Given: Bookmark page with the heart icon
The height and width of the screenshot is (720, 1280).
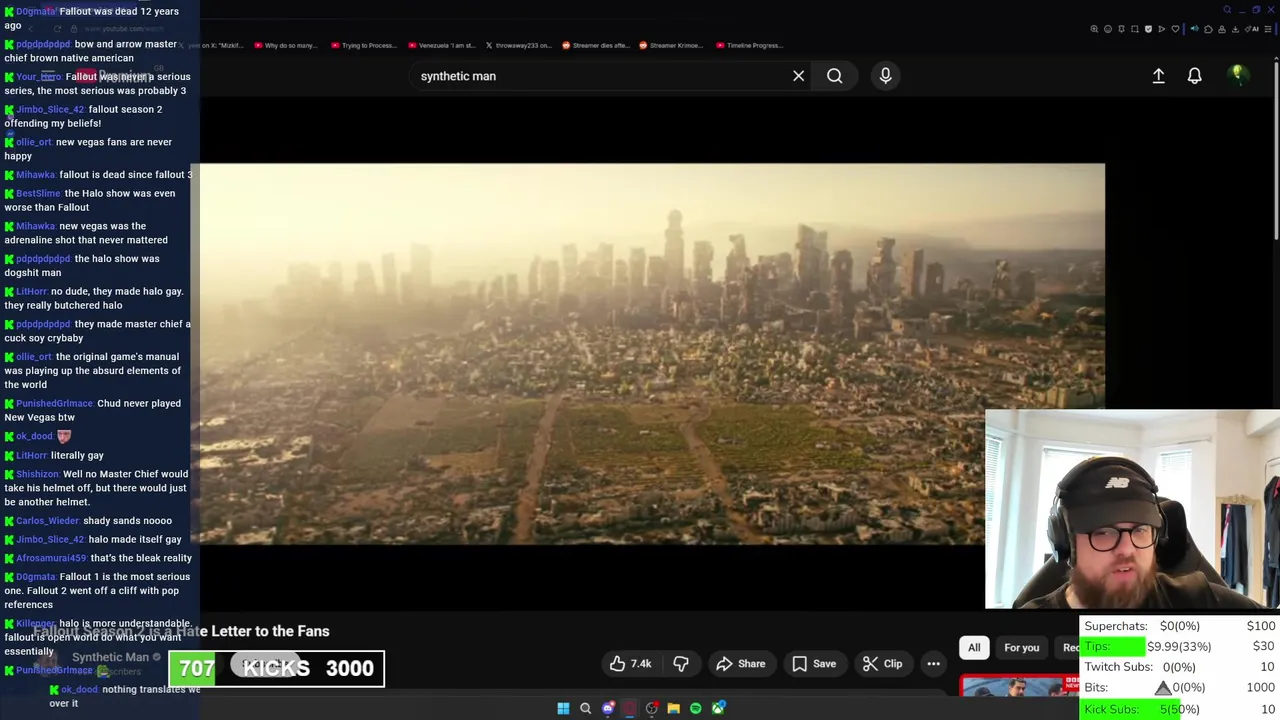Looking at the screenshot, I should [x=1175, y=29].
